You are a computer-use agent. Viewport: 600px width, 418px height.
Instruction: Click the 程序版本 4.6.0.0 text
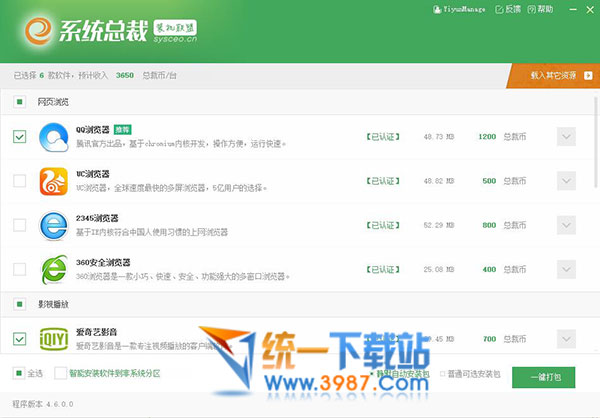43,404
